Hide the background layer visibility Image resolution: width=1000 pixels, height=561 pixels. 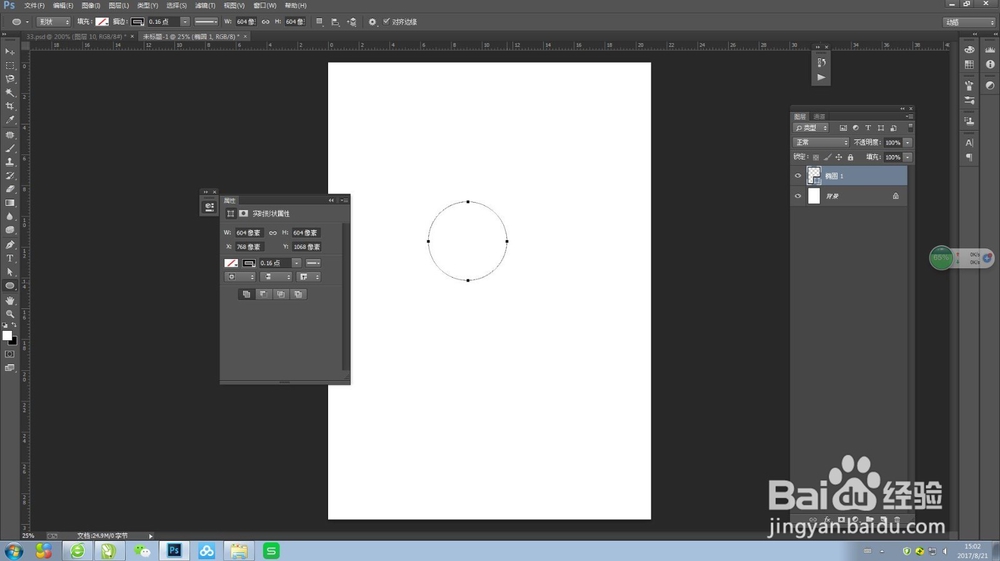click(797, 196)
